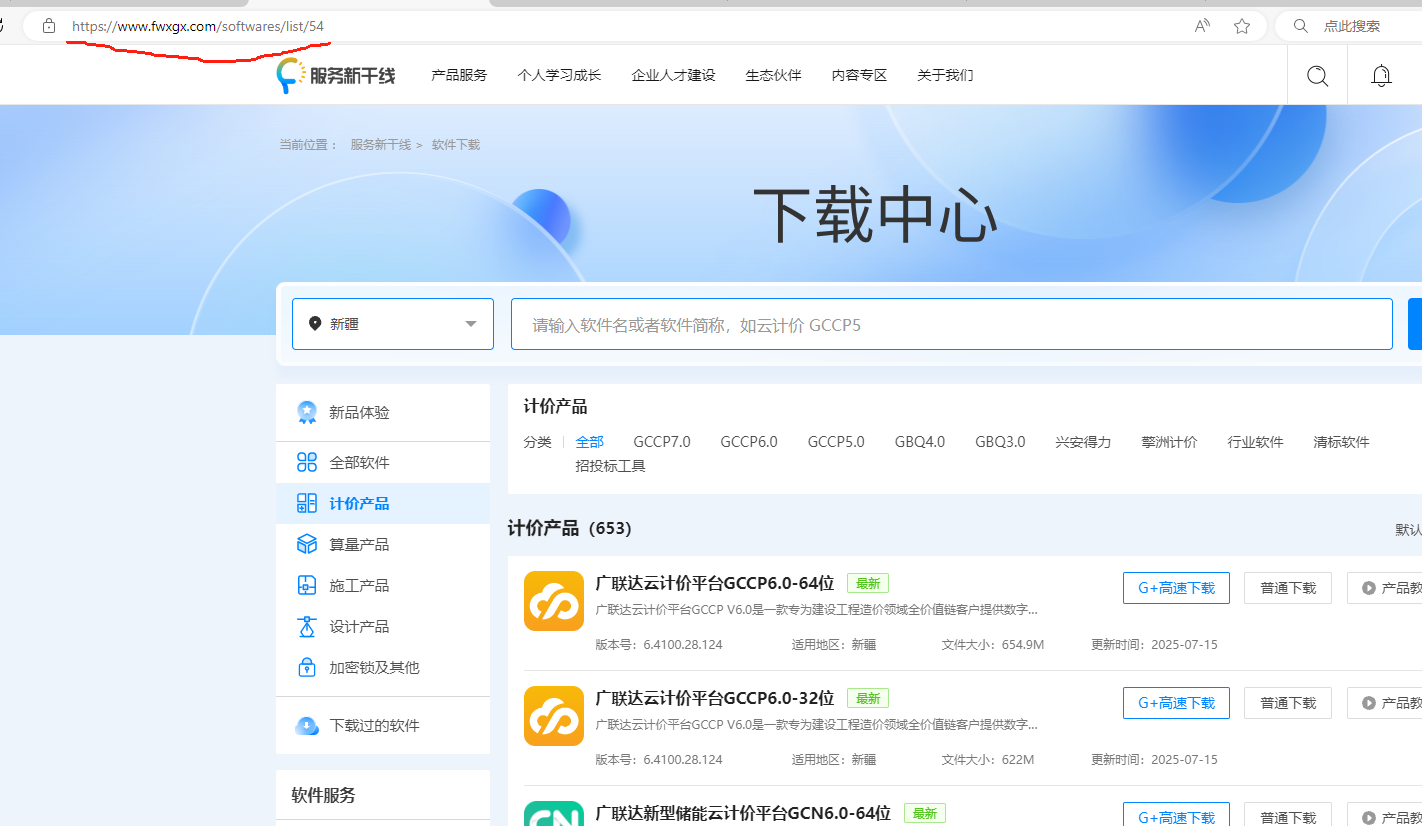Open 算量产品 in the sidebar

383,545
